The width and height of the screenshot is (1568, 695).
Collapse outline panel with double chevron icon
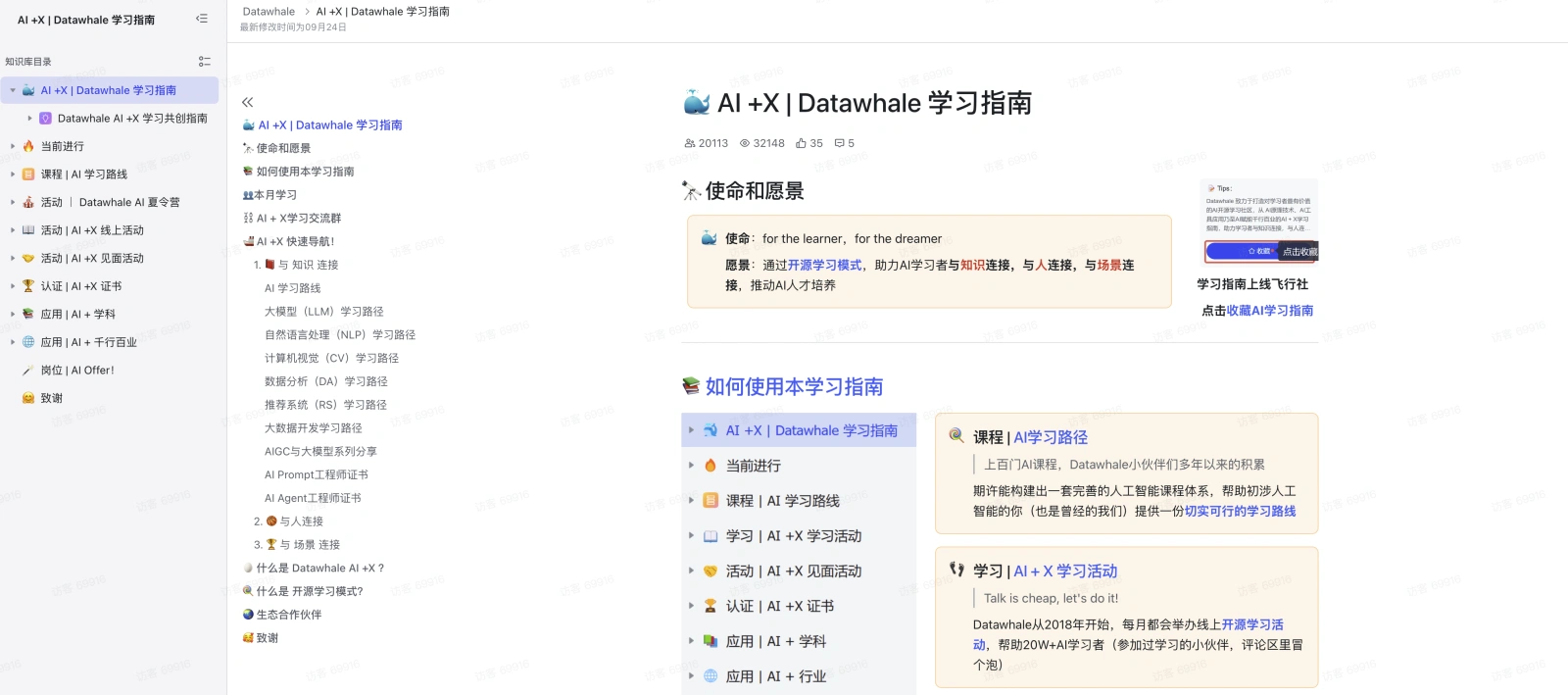[x=248, y=102]
